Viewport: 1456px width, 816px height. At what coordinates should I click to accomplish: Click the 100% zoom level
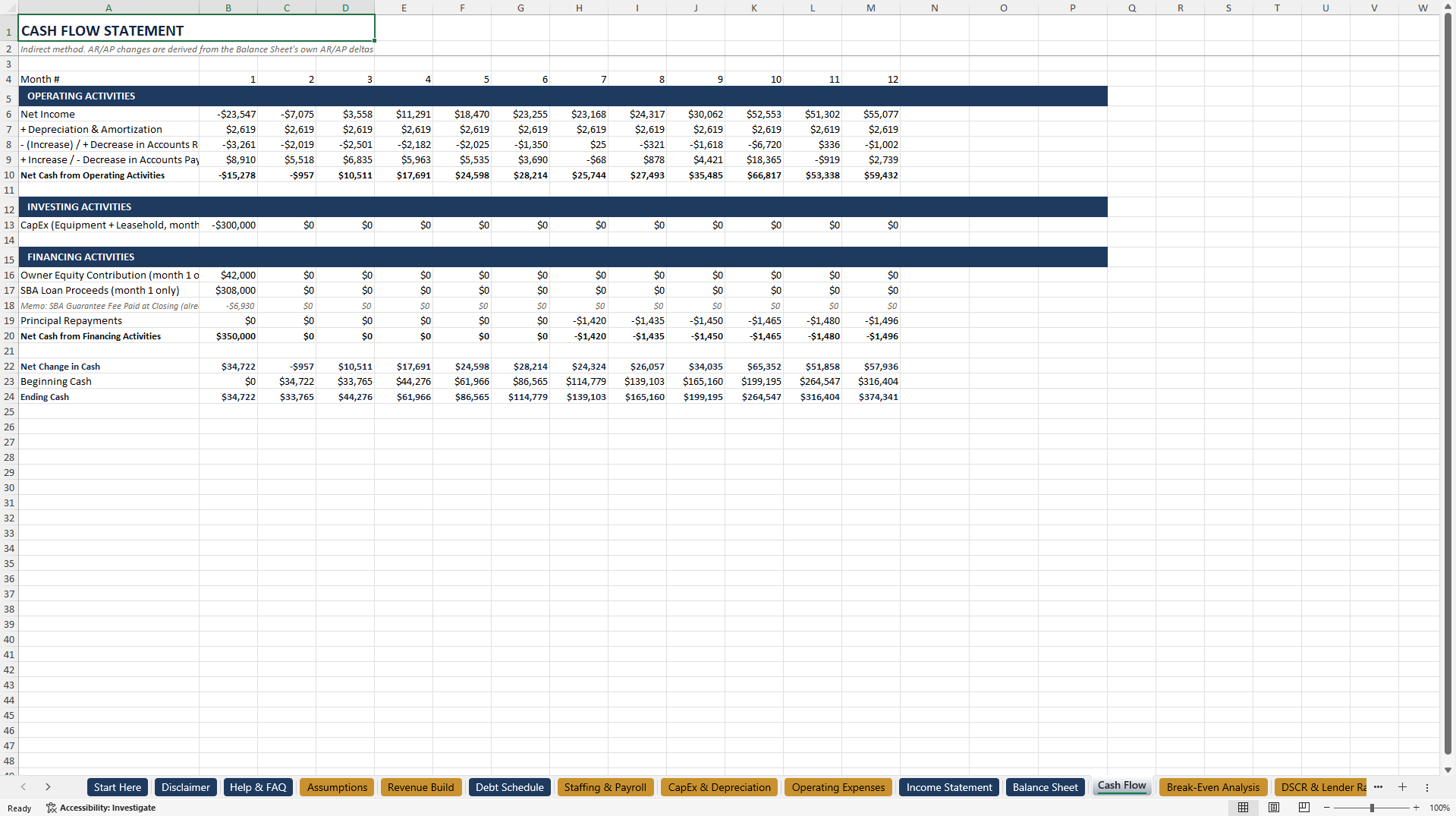[1439, 808]
